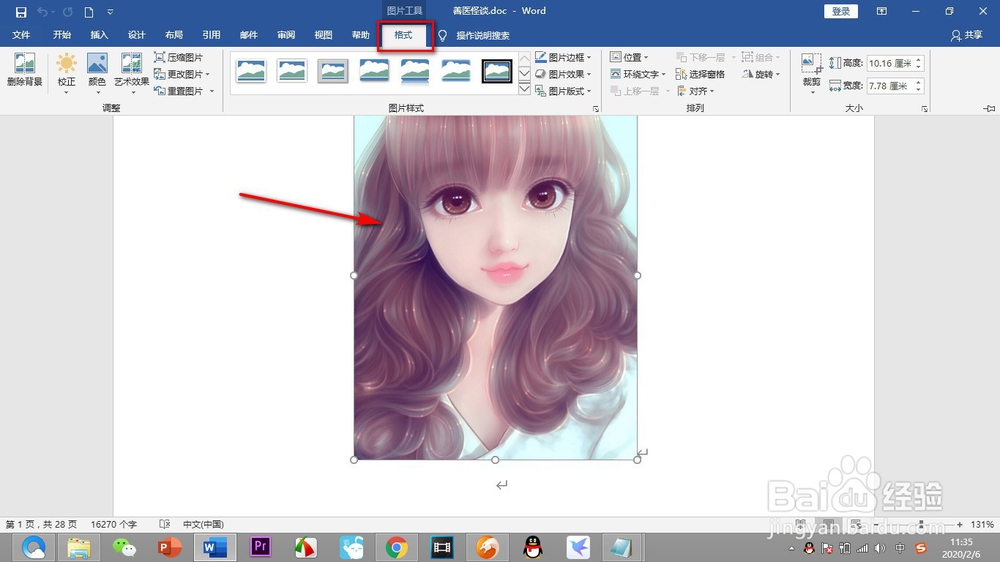Click the Save icon in quick access toolbar
This screenshot has width=1000, height=562.
click(x=21, y=12)
